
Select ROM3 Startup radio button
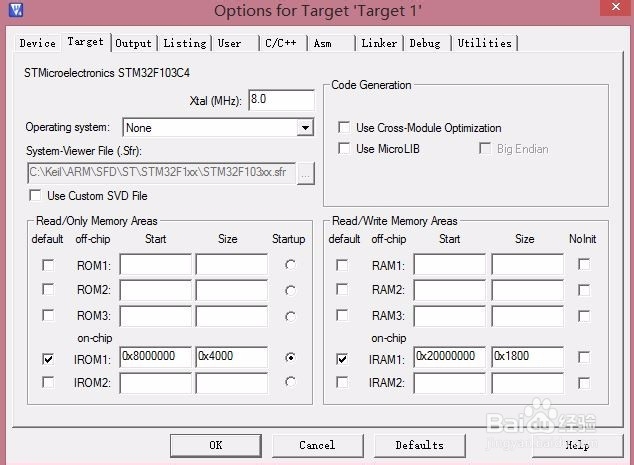point(290,316)
